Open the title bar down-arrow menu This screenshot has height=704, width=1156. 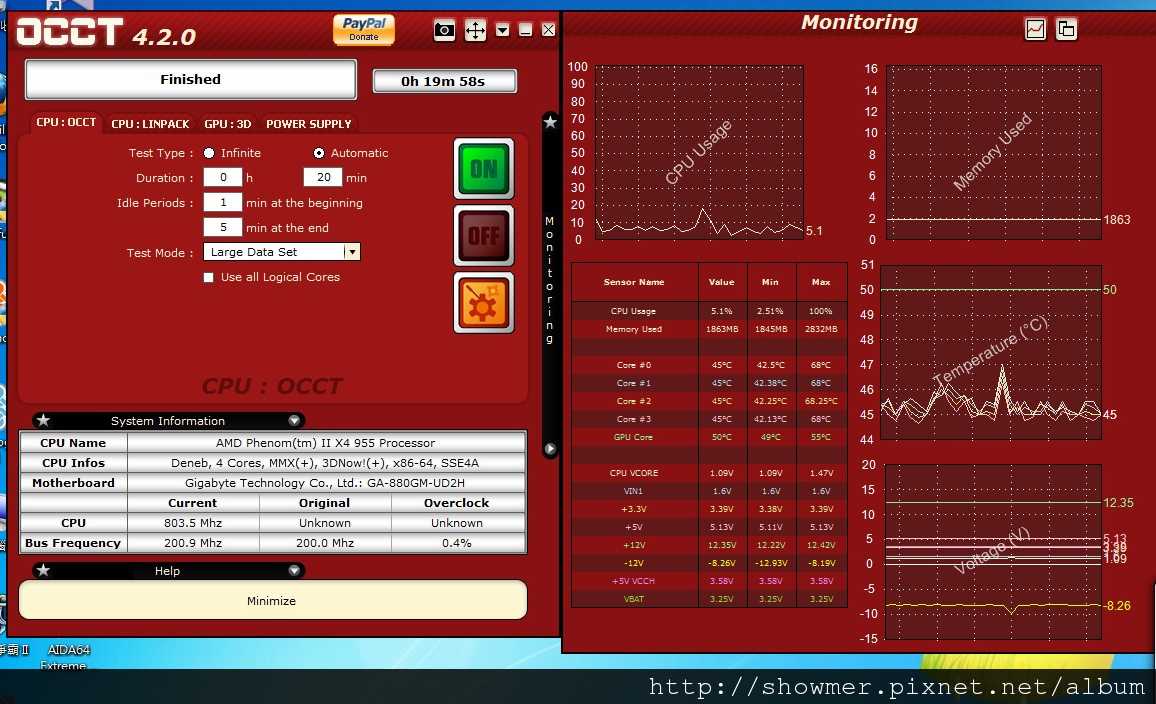tap(503, 30)
